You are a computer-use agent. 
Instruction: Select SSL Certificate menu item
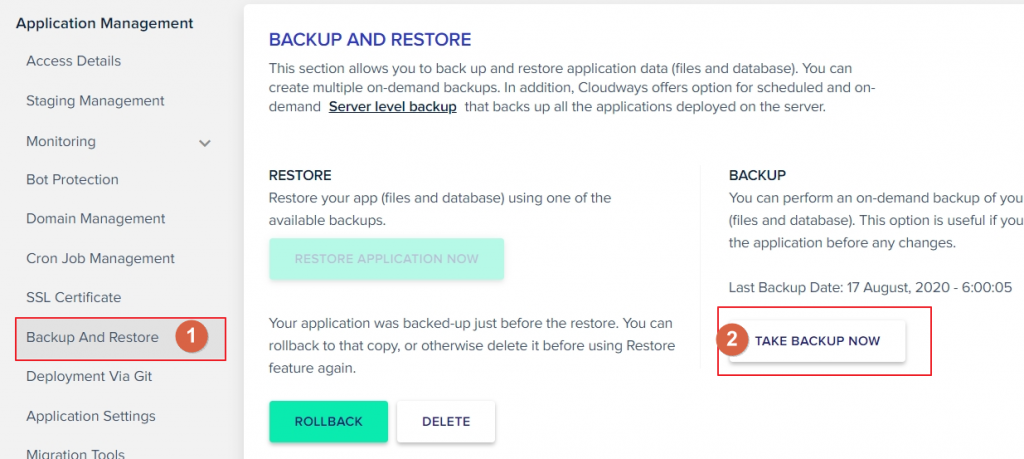point(74,298)
